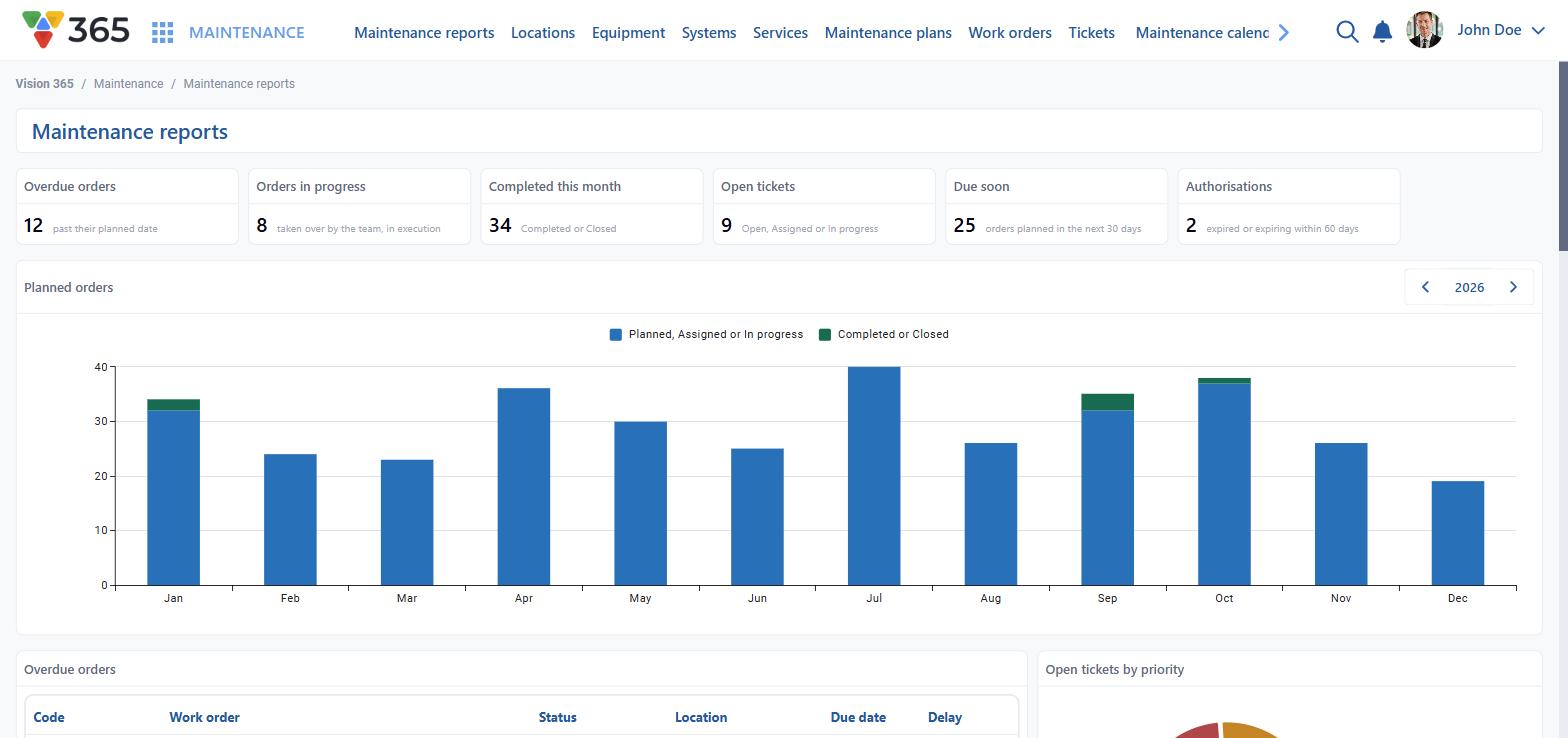Expand John Doe user menu arrow
This screenshot has height=738, width=1568.
(1538, 30)
